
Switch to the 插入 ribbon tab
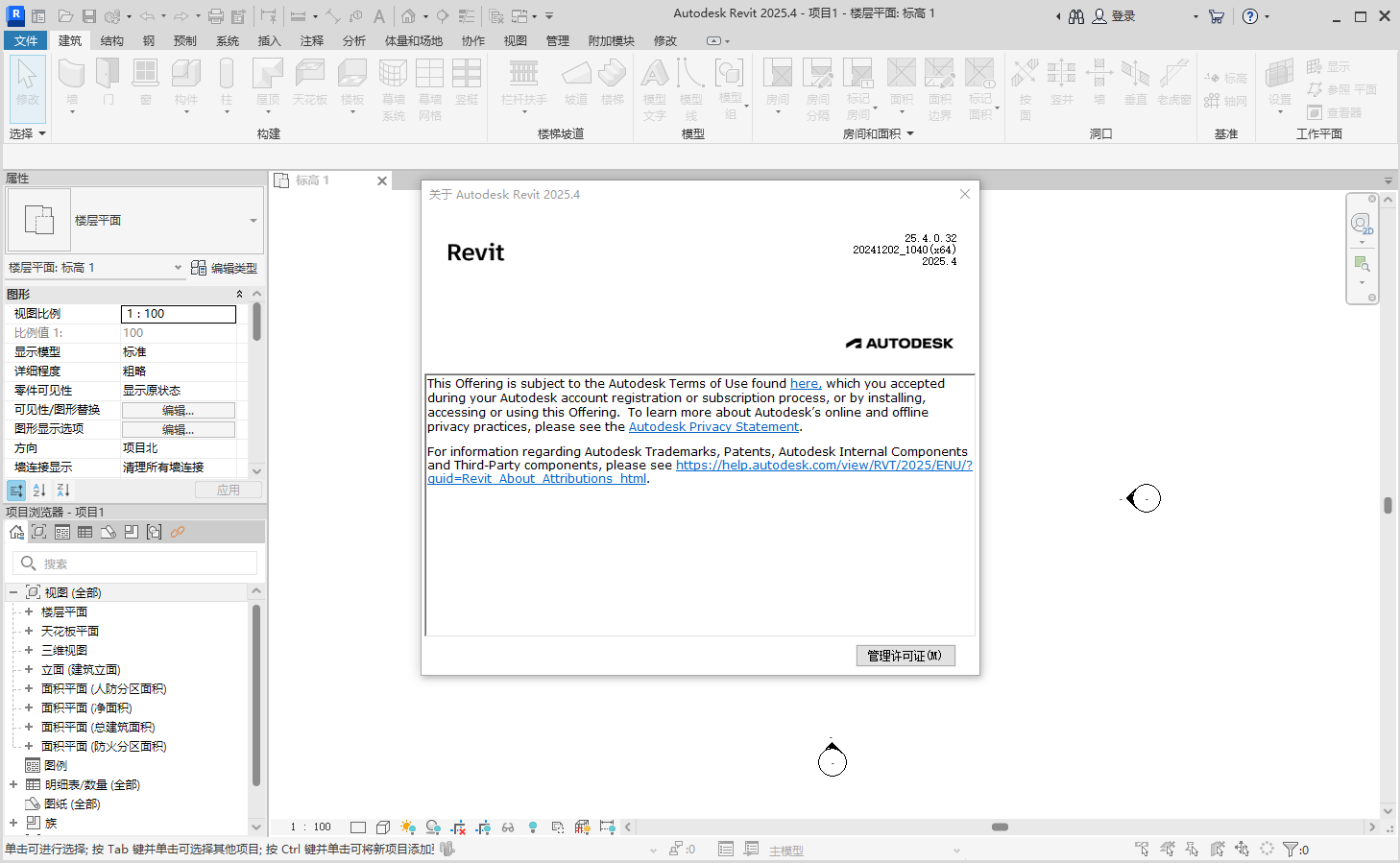pyautogui.click(x=270, y=40)
